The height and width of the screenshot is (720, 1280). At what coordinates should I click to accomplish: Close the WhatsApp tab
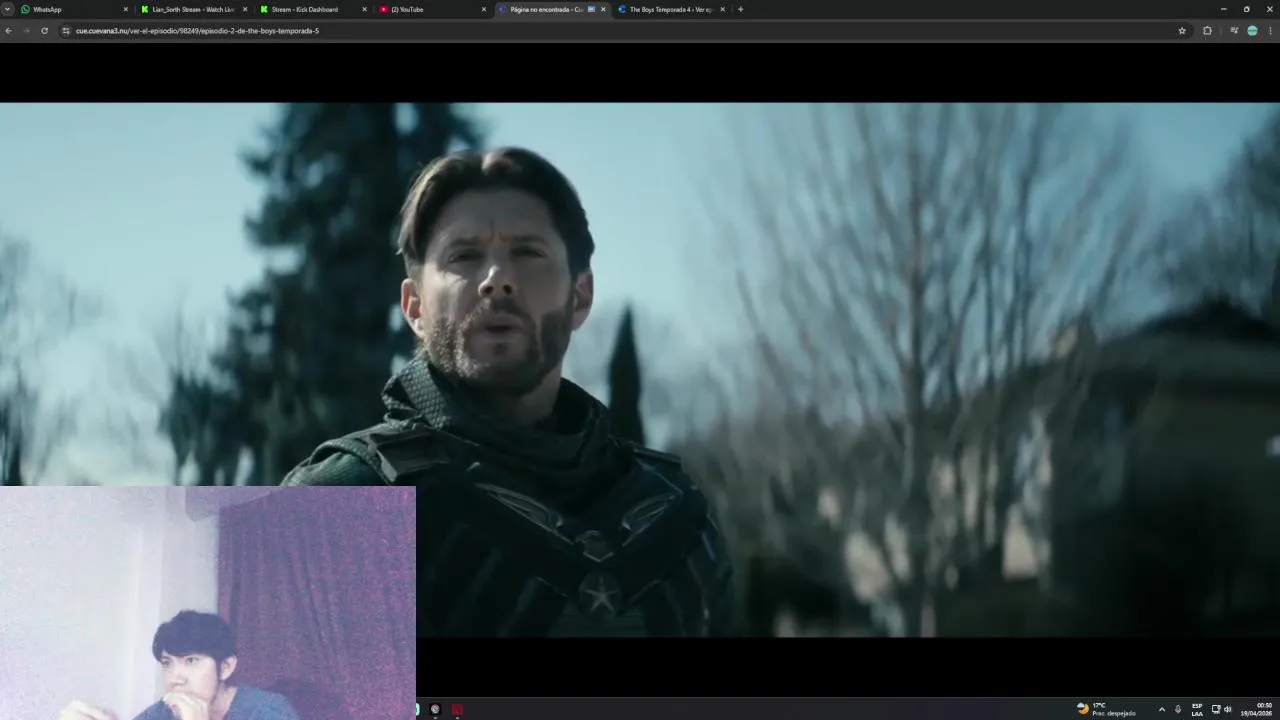point(126,9)
